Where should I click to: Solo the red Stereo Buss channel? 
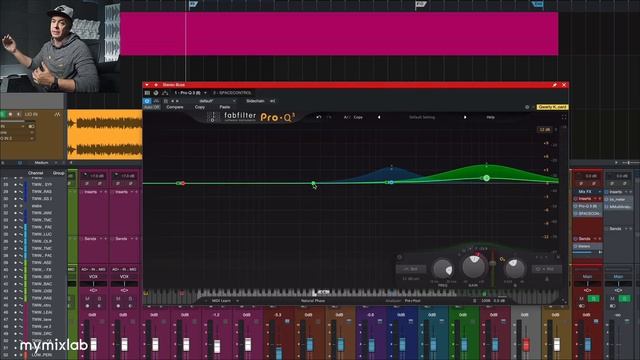tap(593, 299)
